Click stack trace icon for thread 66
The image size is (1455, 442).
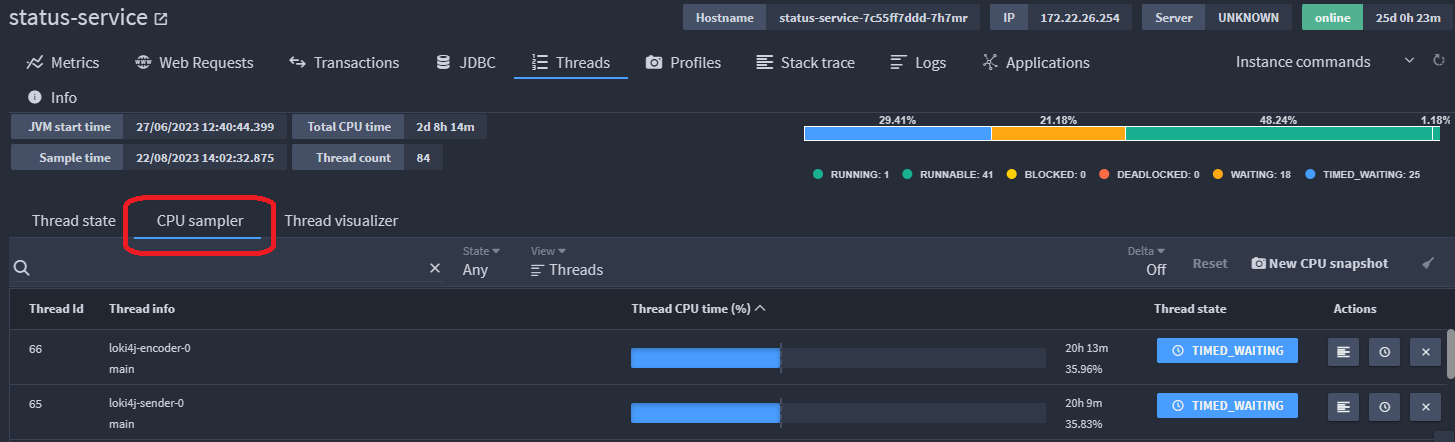point(1343,351)
